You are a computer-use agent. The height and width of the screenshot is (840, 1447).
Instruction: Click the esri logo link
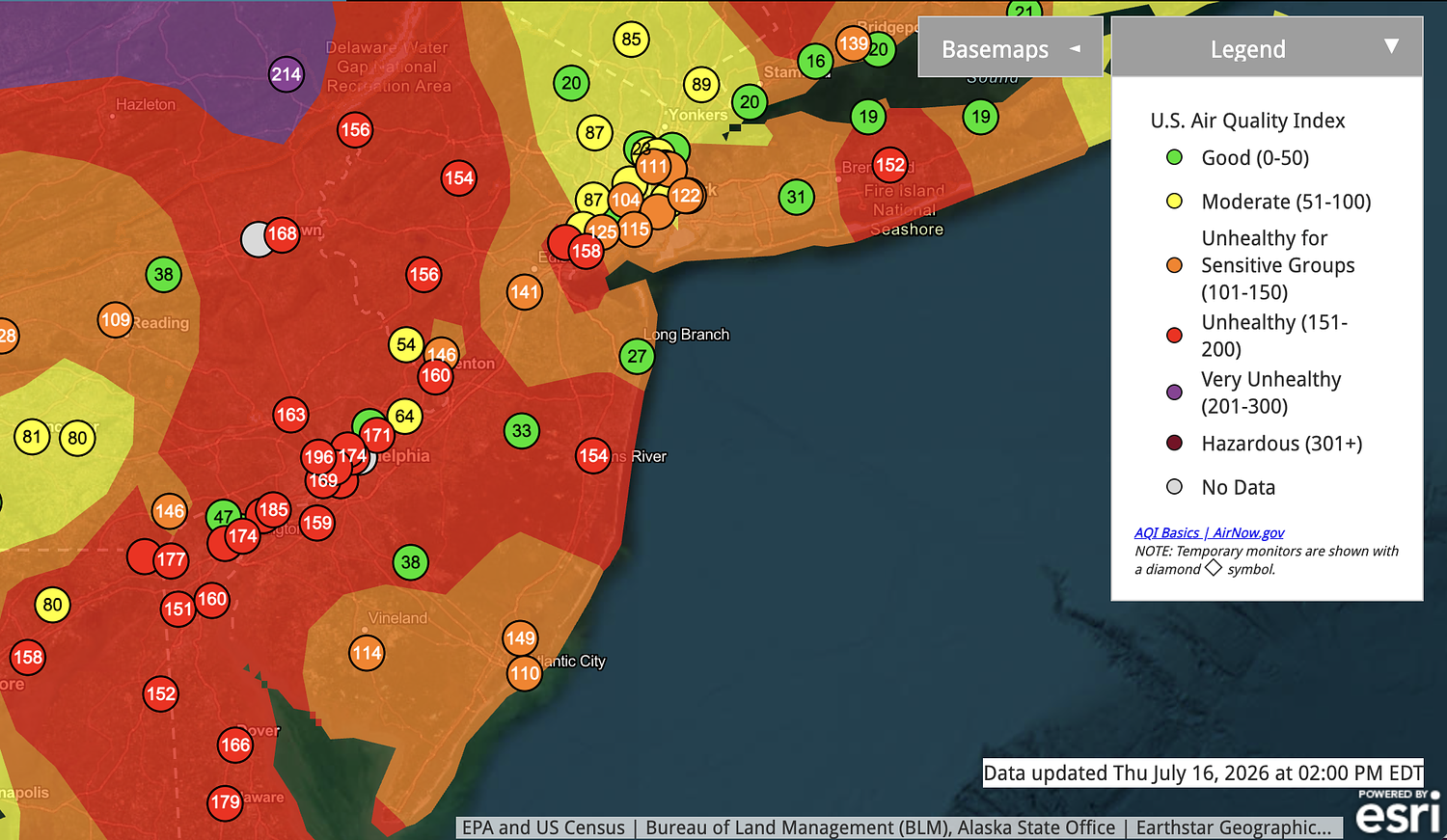point(1397,812)
